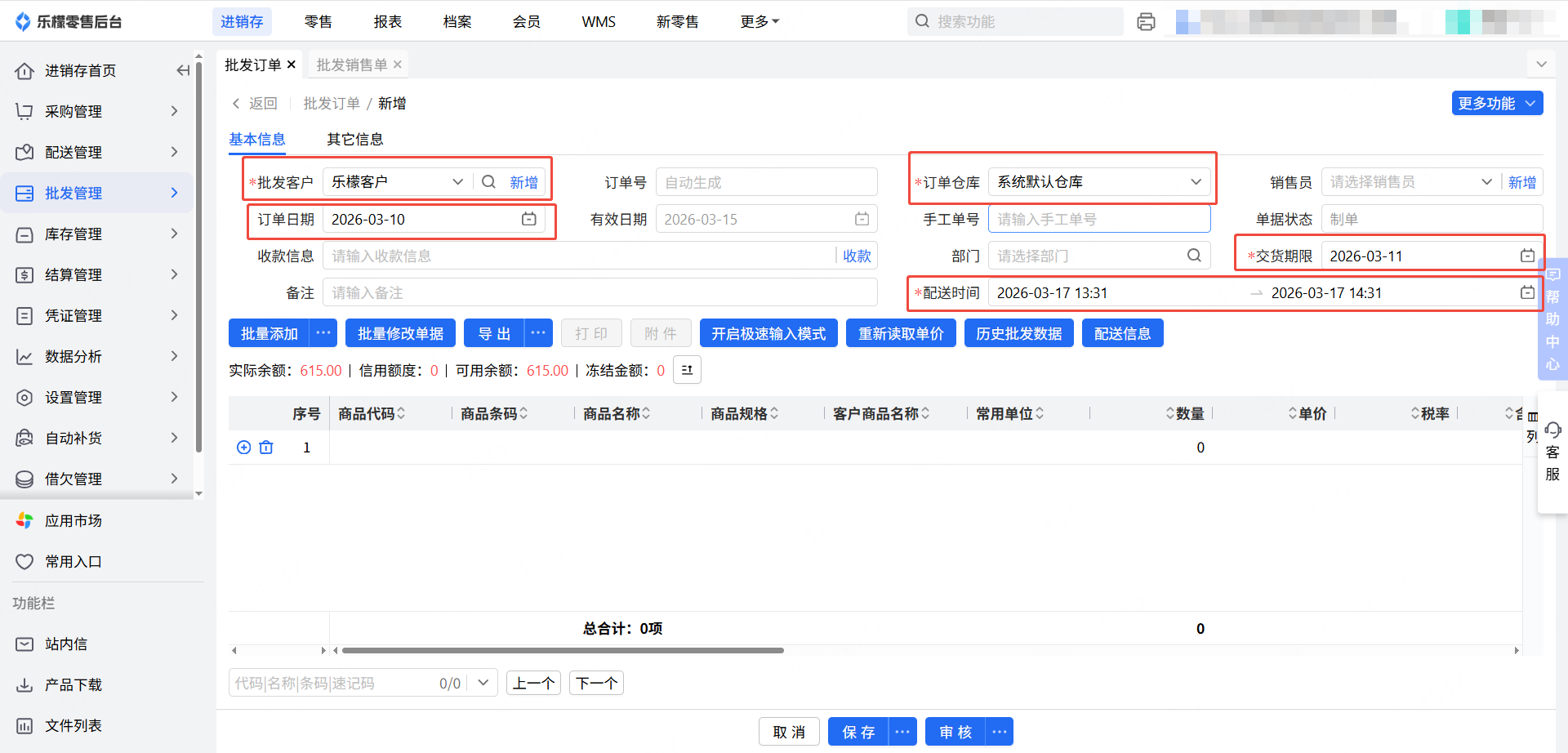This screenshot has width=1568, height=753.
Task: Open the 更多功能 dropdown button
Action: click(x=1496, y=104)
